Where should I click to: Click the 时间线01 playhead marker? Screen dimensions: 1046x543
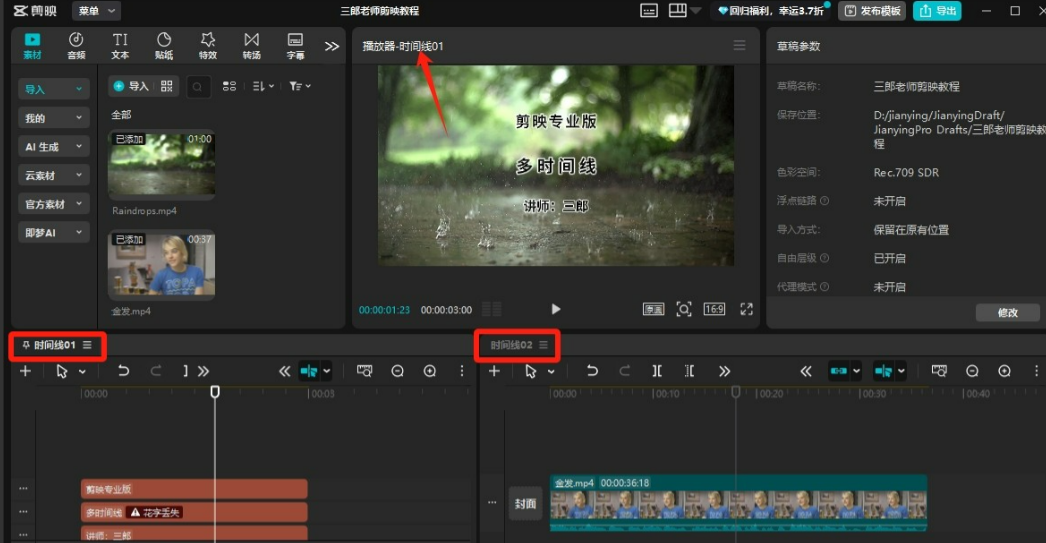point(215,392)
